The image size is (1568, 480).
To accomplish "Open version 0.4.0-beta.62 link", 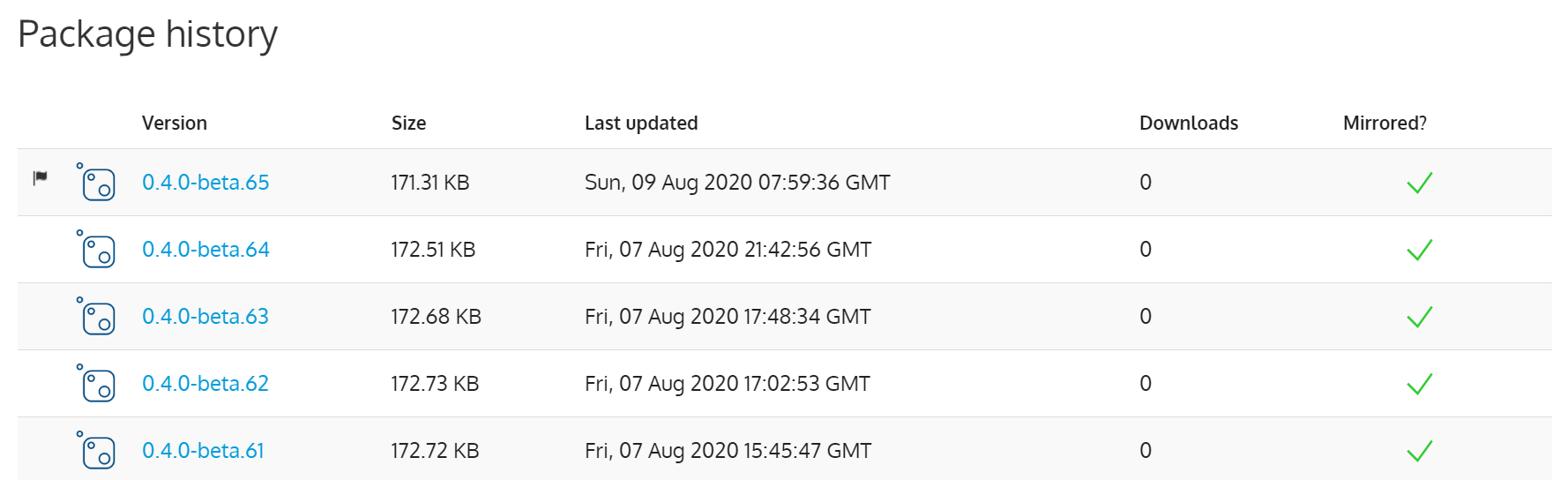I will tap(205, 384).
